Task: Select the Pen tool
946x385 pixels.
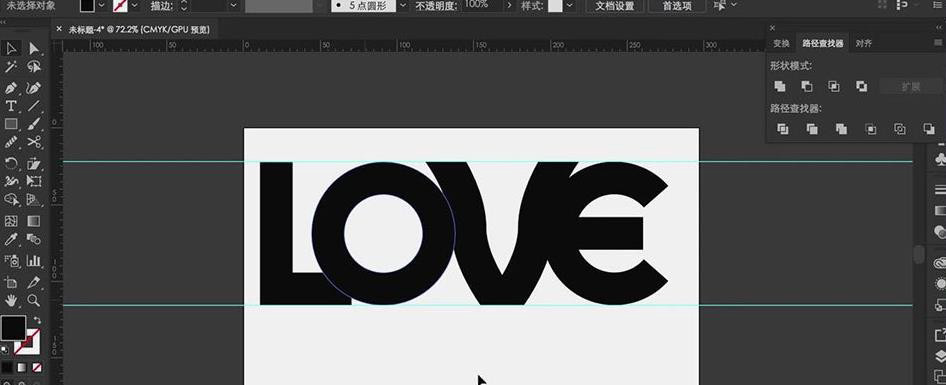Action: 11,87
